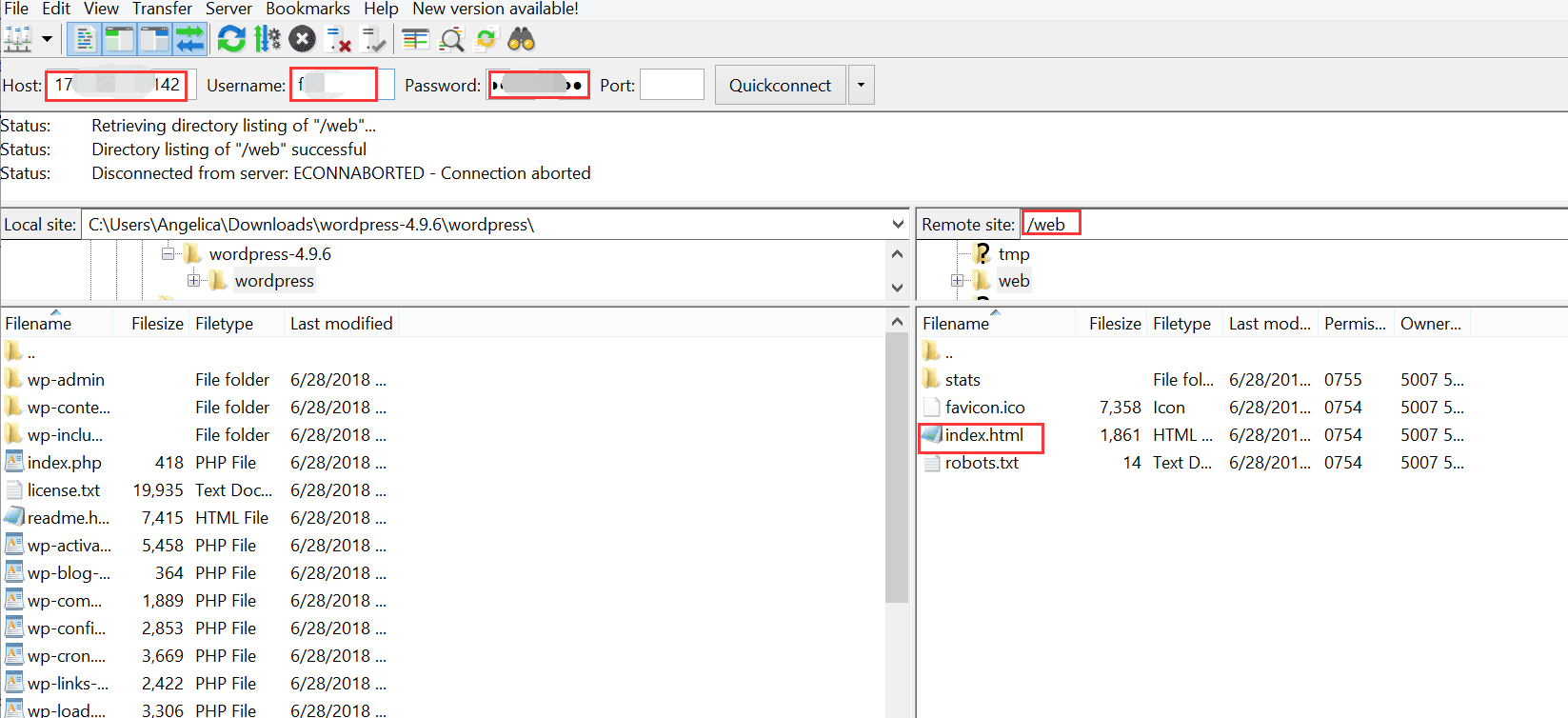The image size is (1568, 718).
Task: Open the Transfer menu
Action: pyautogui.click(x=162, y=9)
